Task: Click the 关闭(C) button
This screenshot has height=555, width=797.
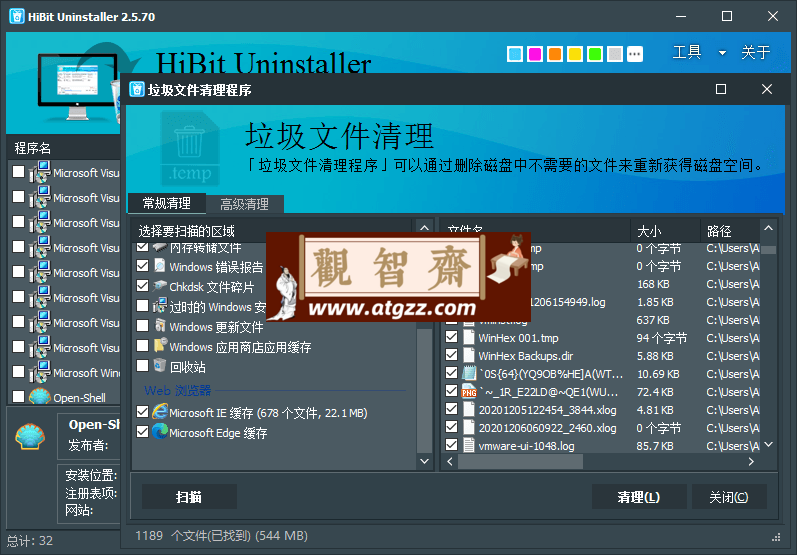Action: (x=729, y=497)
